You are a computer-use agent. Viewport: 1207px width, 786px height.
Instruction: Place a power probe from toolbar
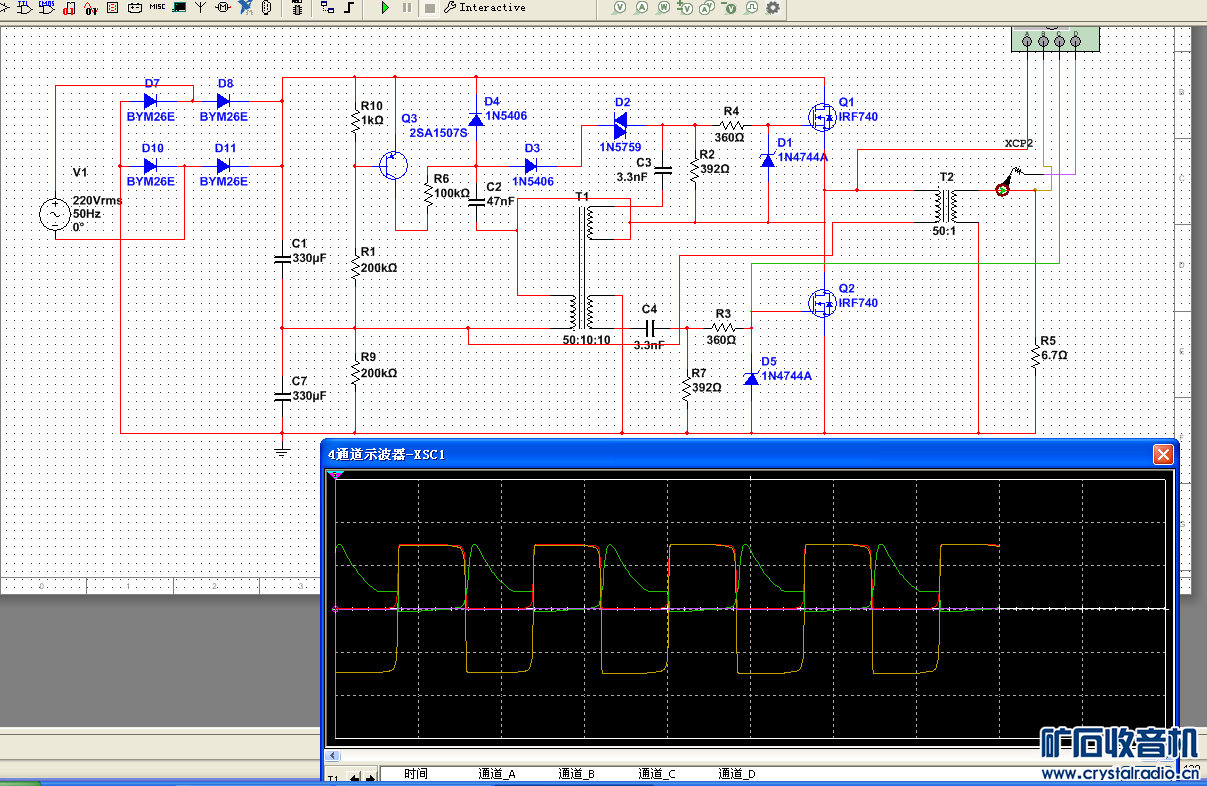point(663,8)
